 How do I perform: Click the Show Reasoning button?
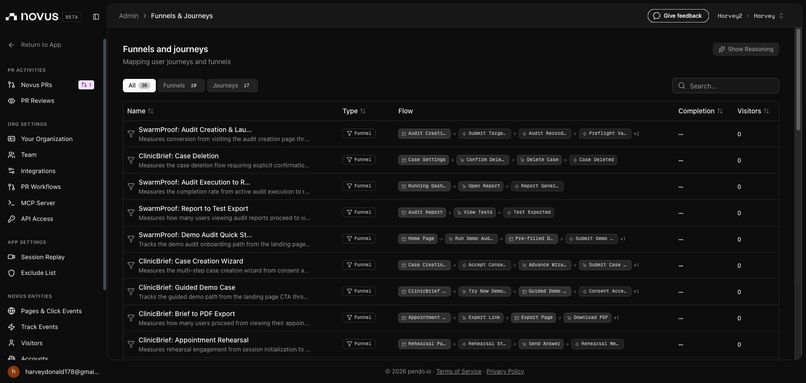coord(746,49)
